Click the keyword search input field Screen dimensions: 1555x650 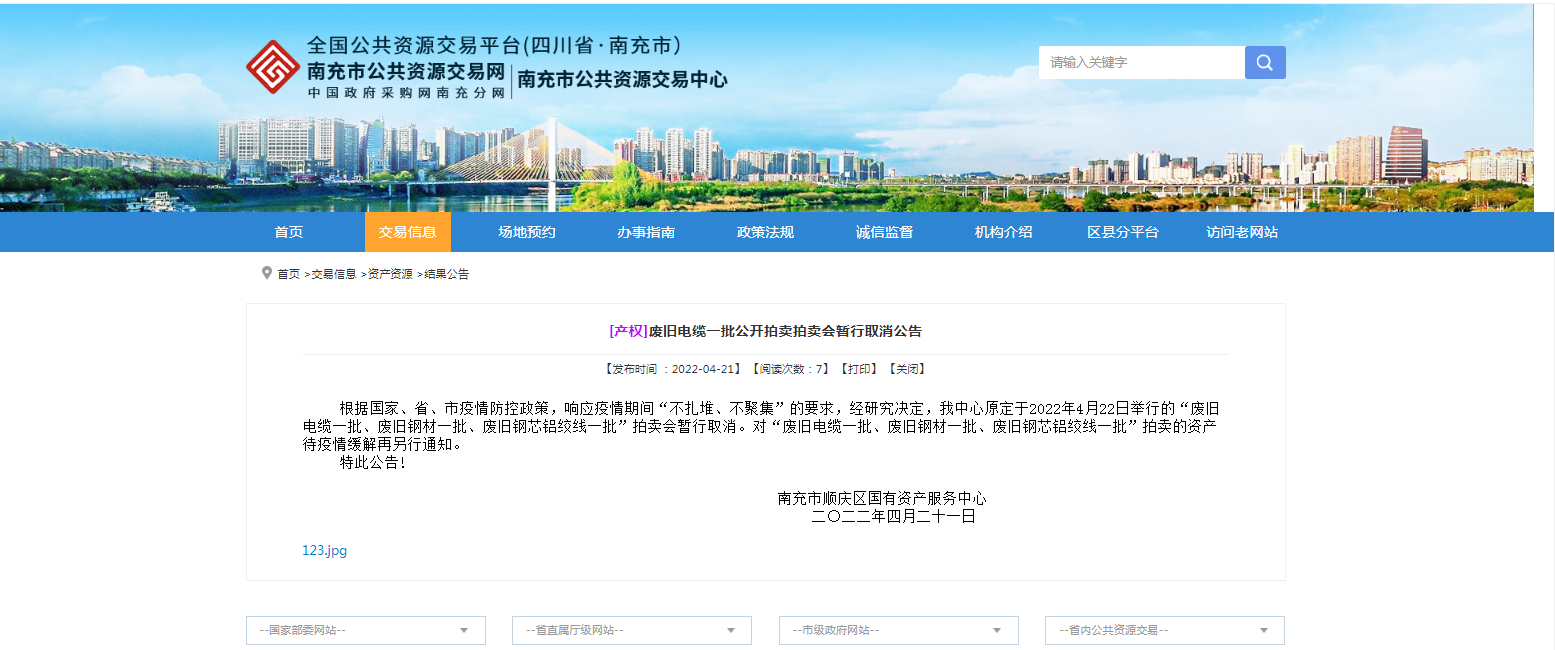[1140, 62]
